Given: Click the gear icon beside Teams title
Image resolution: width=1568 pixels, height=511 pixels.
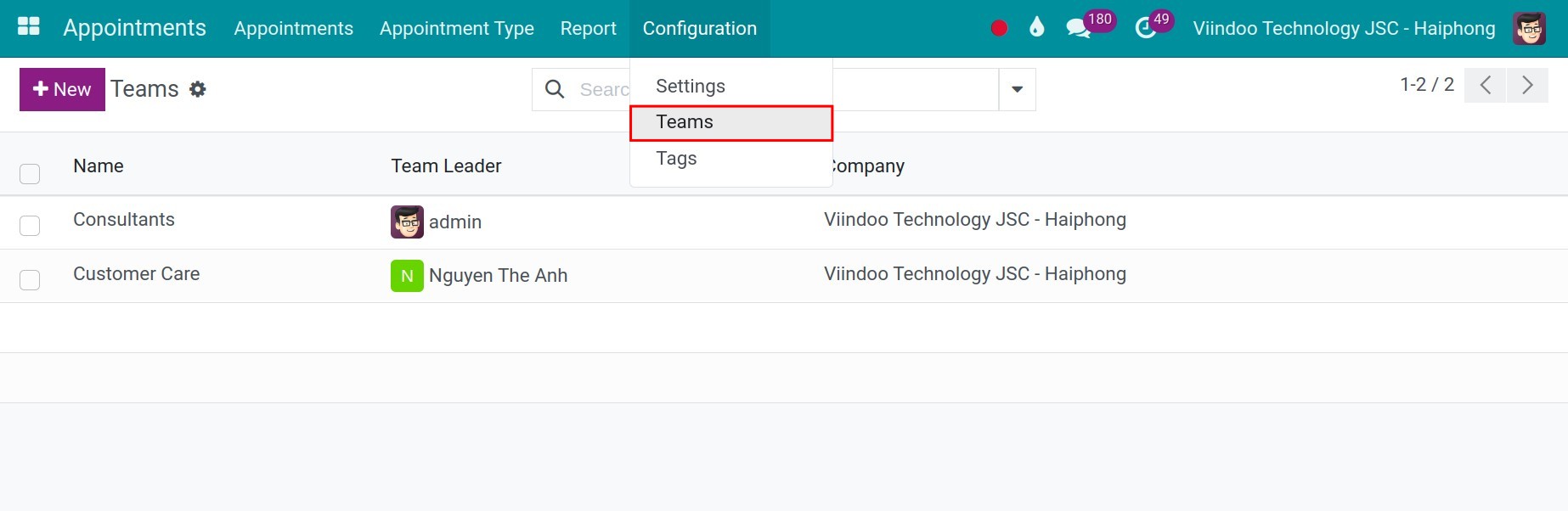Looking at the screenshot, I should [198, 89].
